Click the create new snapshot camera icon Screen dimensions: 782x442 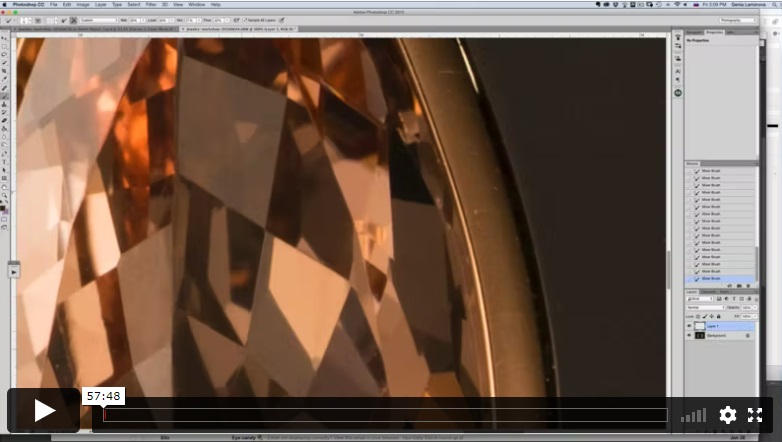tap(739, 285)
